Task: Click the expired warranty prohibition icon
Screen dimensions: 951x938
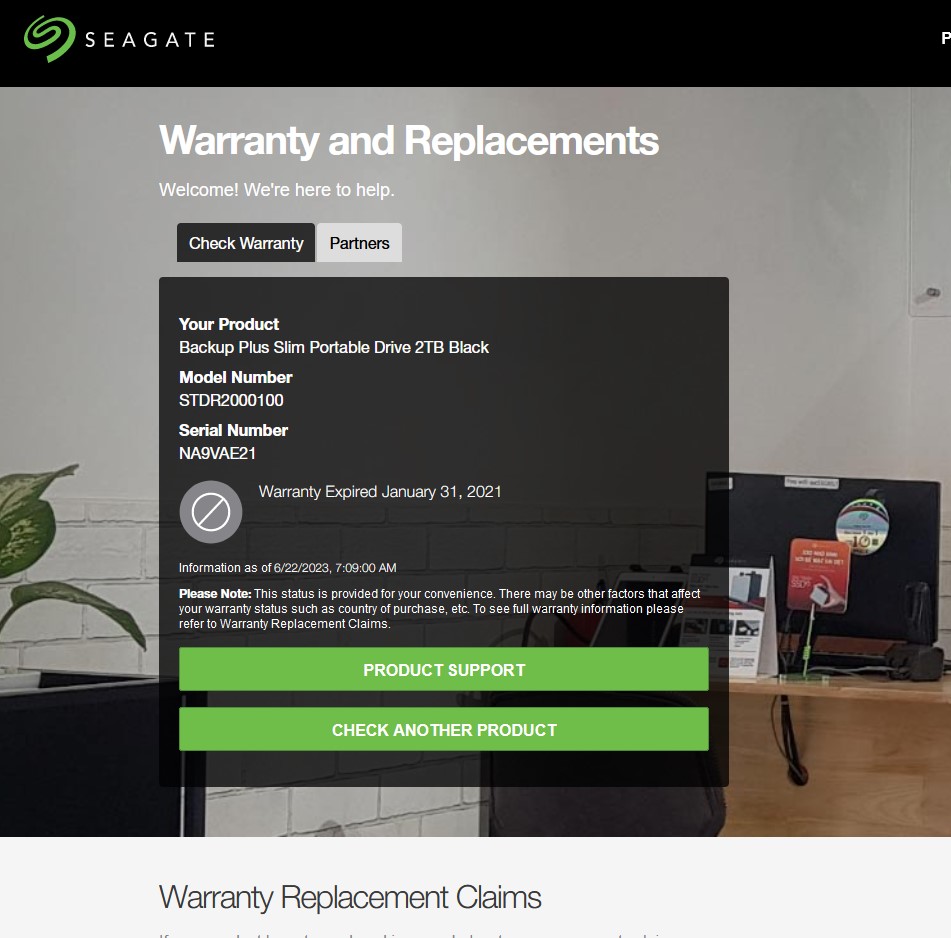Action: pos(210,512)
